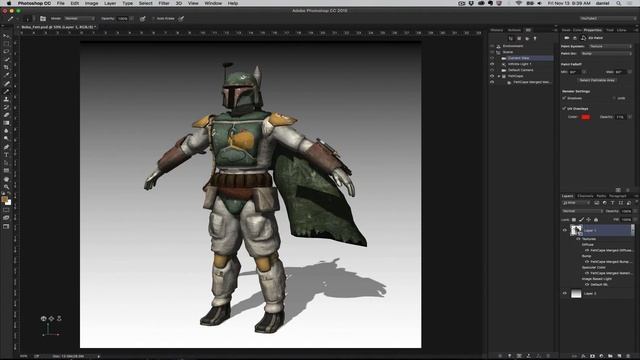
Task: Expand the FettCape tree item
Action: tap(499, 76)
